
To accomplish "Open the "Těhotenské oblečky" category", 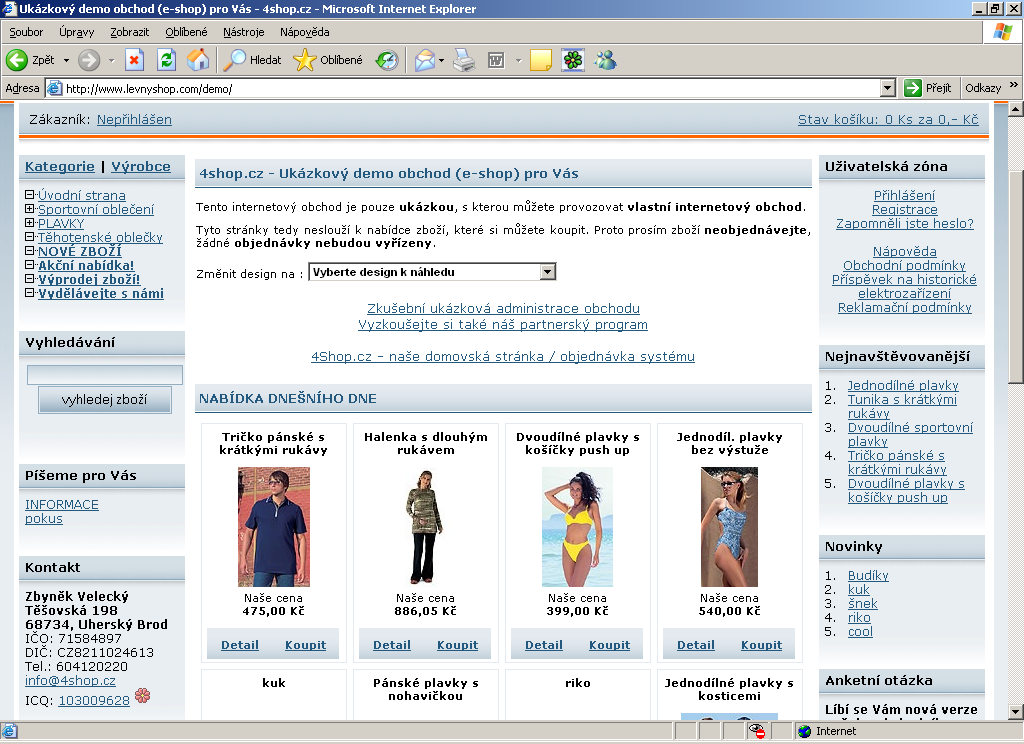I will [100, 237].
